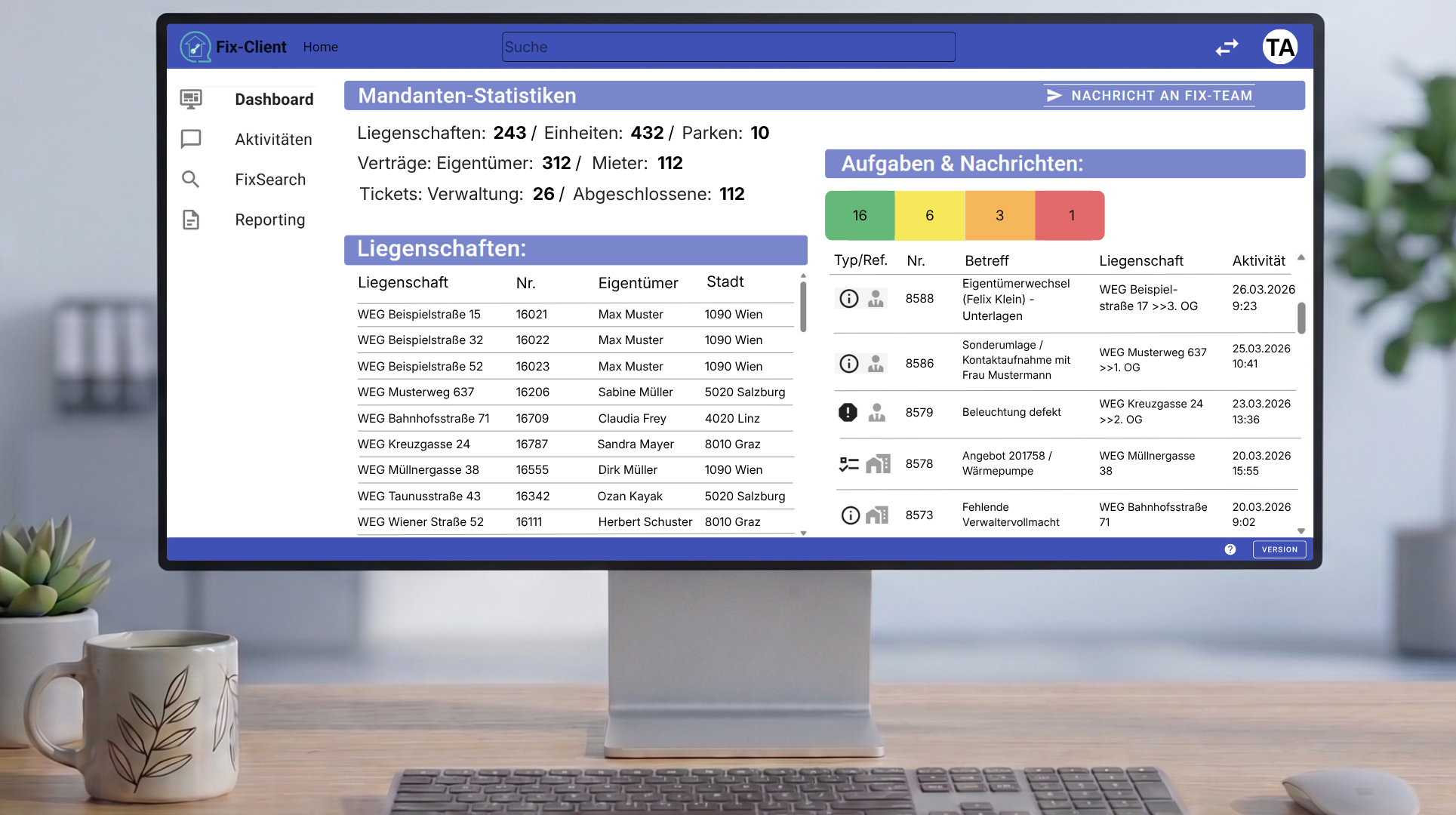The image size is (1456, 815).
Task: Click the Aktivitäten chat bubble icon
Action: [191, 139]
